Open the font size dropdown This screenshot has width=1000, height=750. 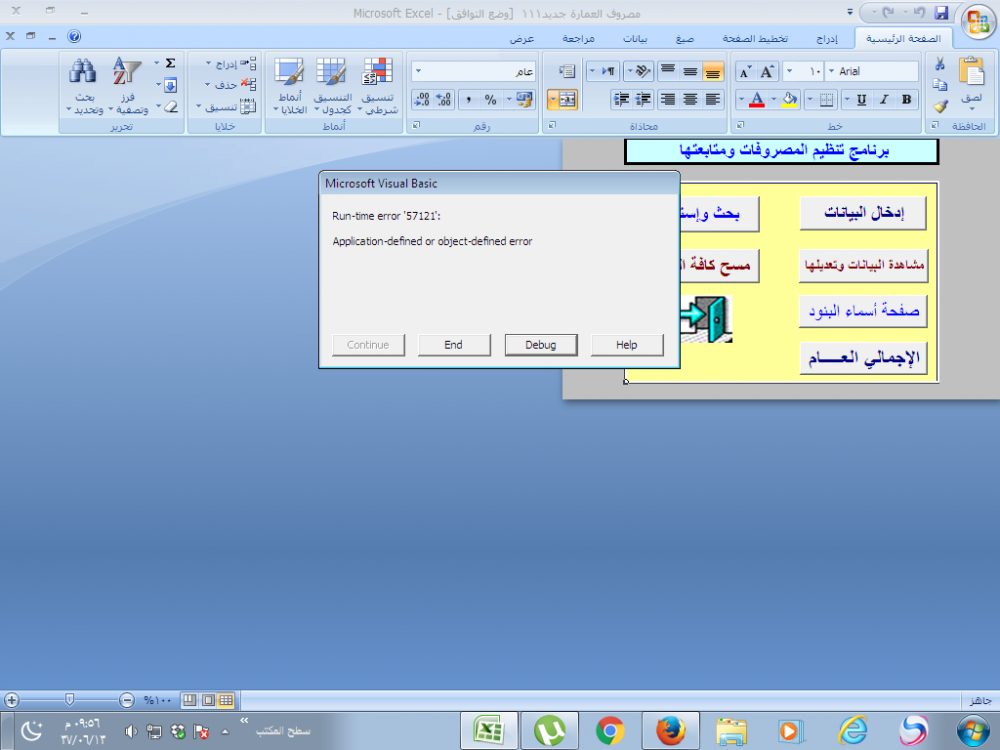pos(790,71)
